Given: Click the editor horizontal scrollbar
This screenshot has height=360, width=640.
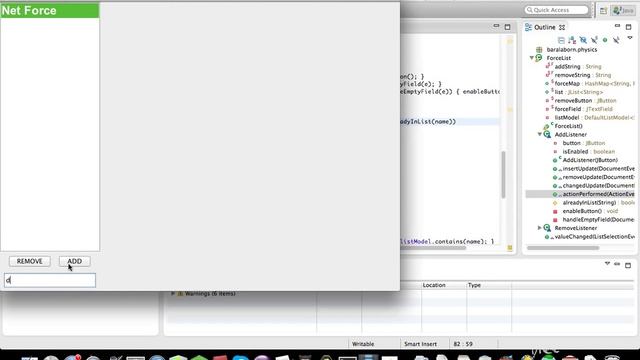Looking at the screenshot, I should (433, 248).
